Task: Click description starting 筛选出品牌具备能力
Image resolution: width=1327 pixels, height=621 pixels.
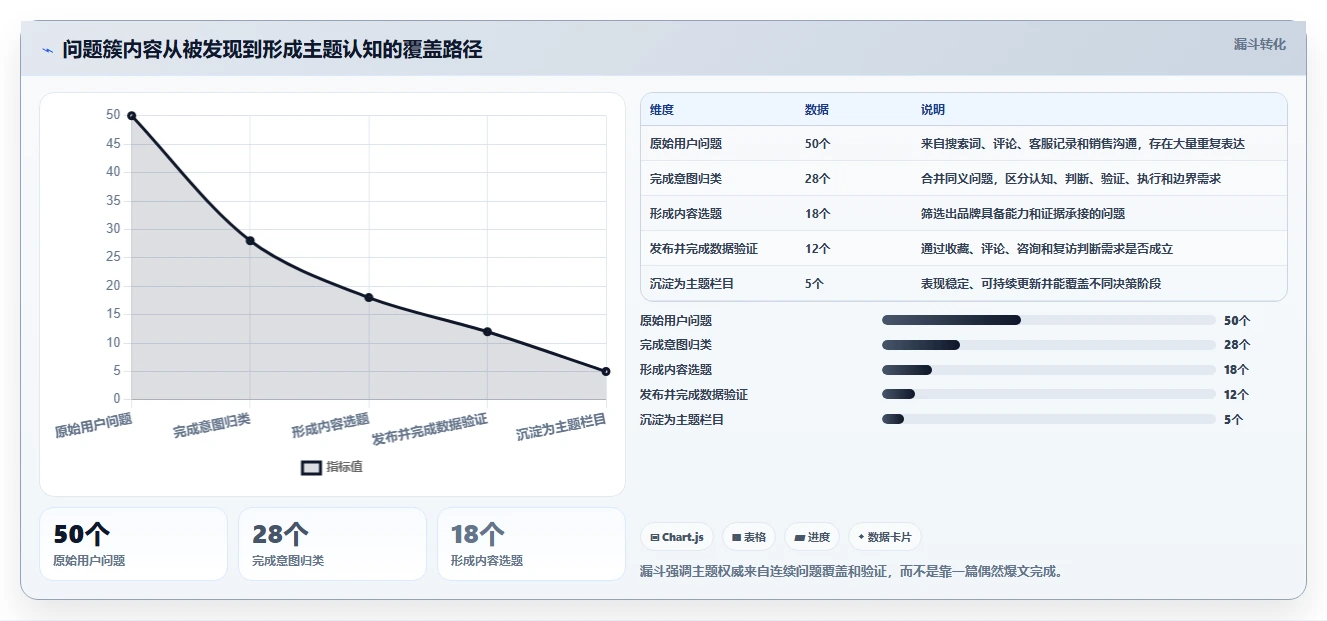Action: (1023, 214)
